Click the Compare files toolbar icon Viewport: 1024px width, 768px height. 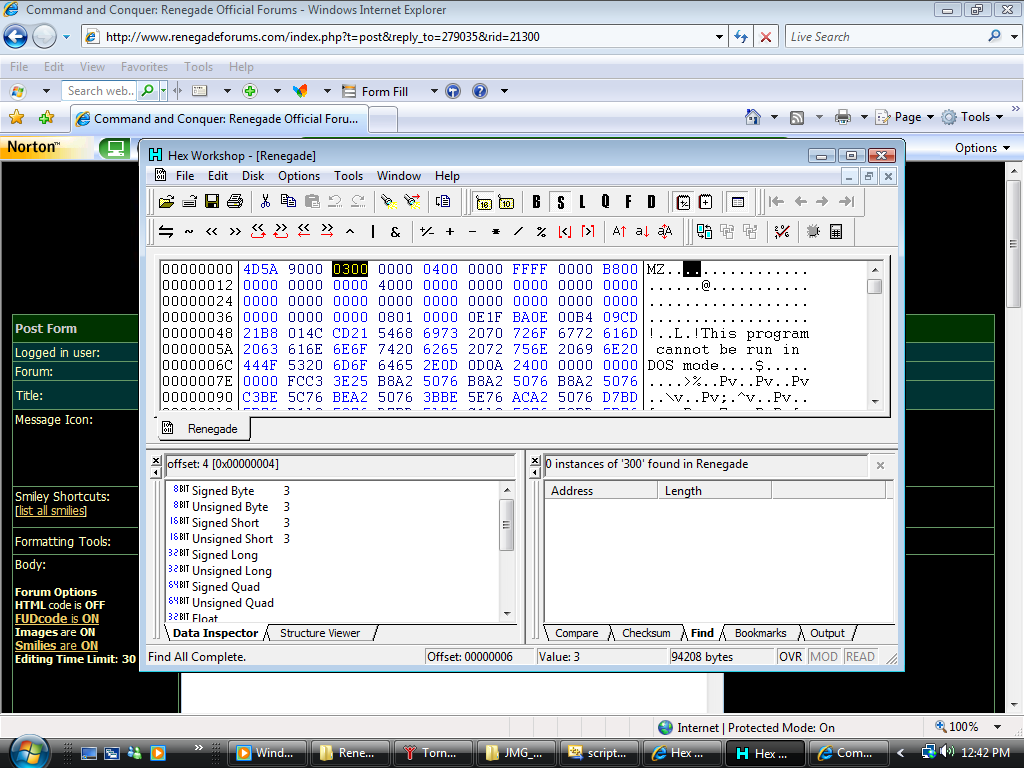click(704, 231)
